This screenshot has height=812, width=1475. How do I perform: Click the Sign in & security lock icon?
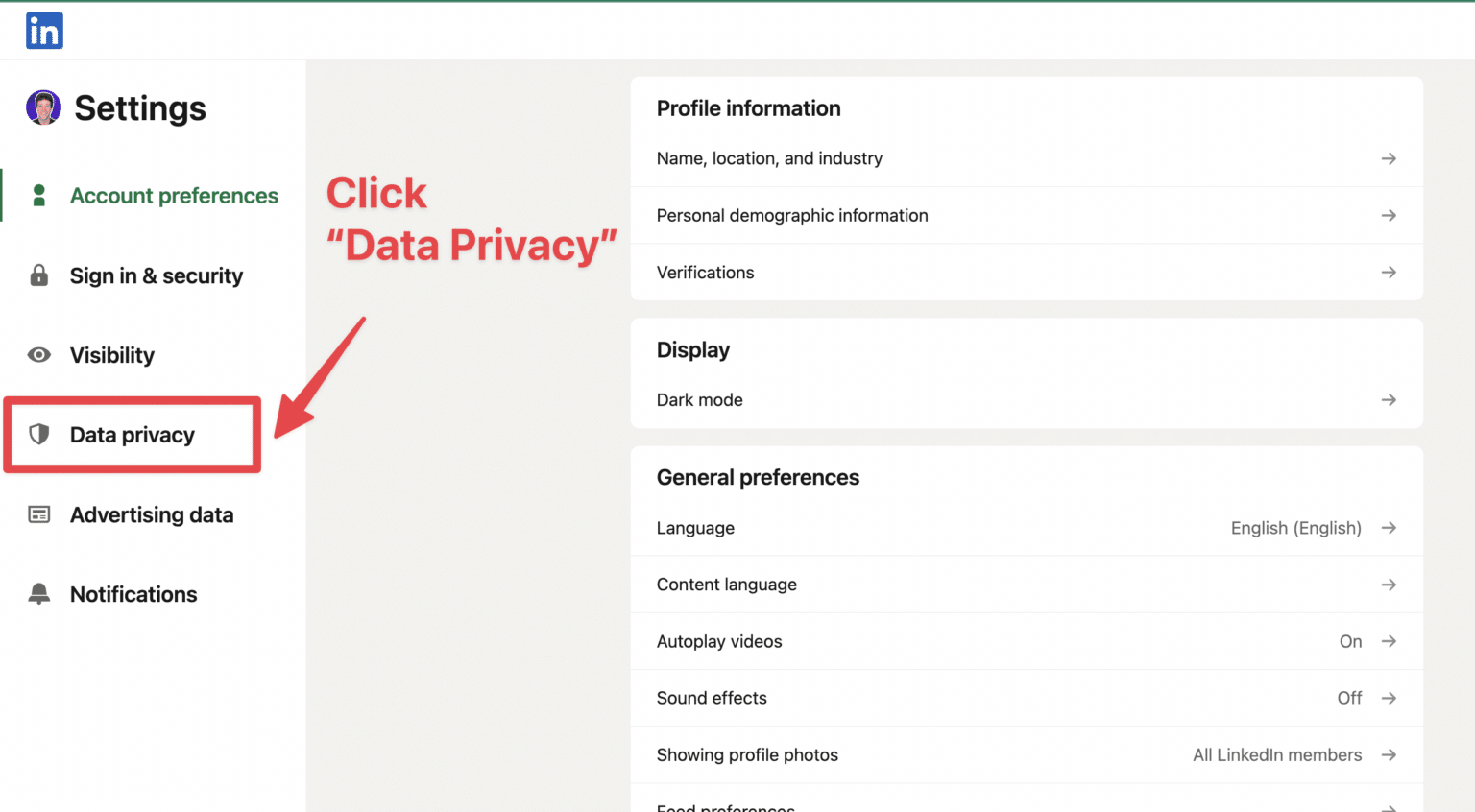coord(39,275)
